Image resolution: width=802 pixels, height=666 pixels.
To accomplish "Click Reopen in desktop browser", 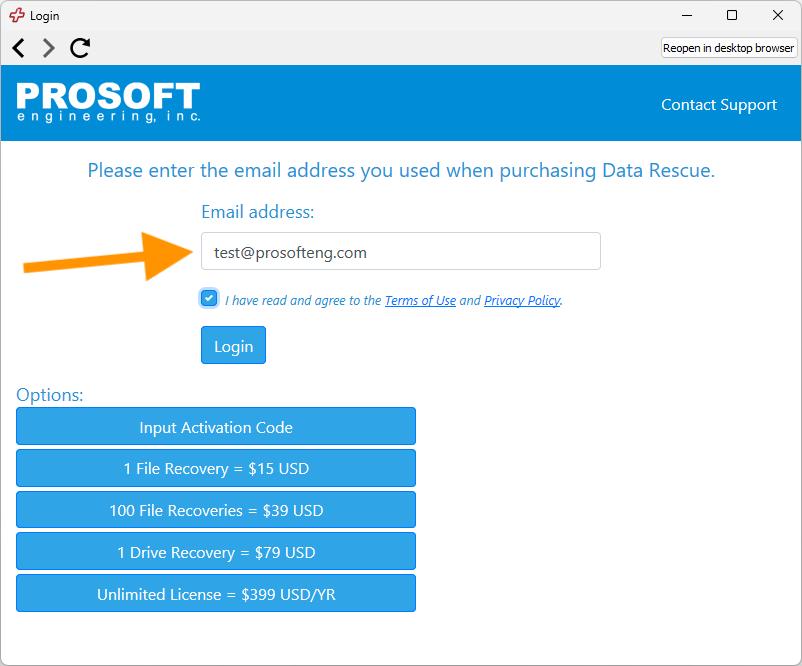I will point(729,47).
